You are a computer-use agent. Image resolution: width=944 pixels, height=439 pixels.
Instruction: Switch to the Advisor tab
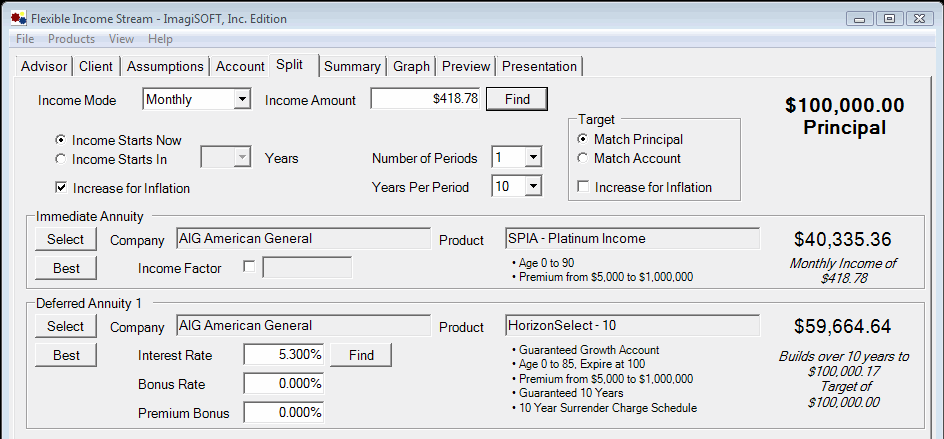(x=44, y=66)
